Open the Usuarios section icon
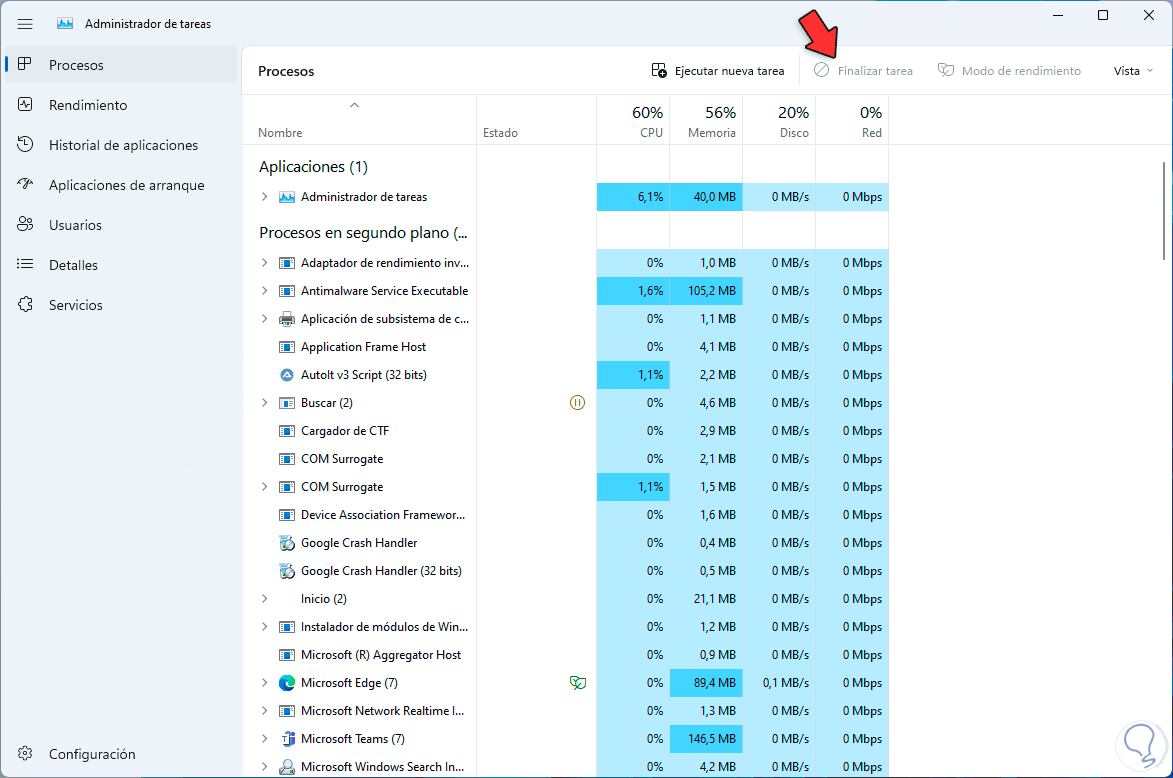Viewport: 1173px width, 778px height. pos(25,224)
